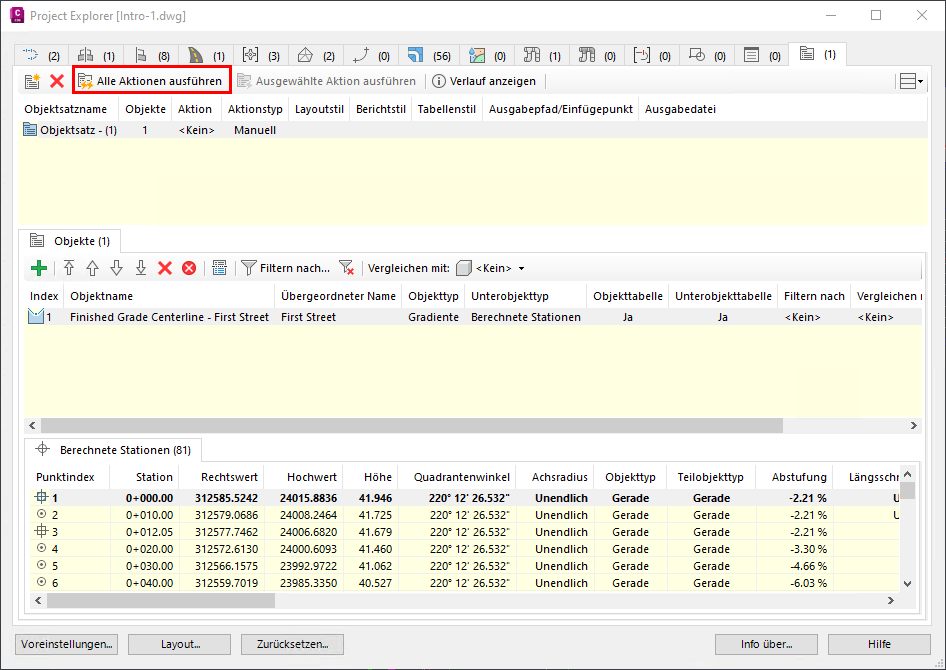This screenshot has height=670, width=946.
Task: Remove selected object with red X in objects toolbar
Action: coord(165,268)
